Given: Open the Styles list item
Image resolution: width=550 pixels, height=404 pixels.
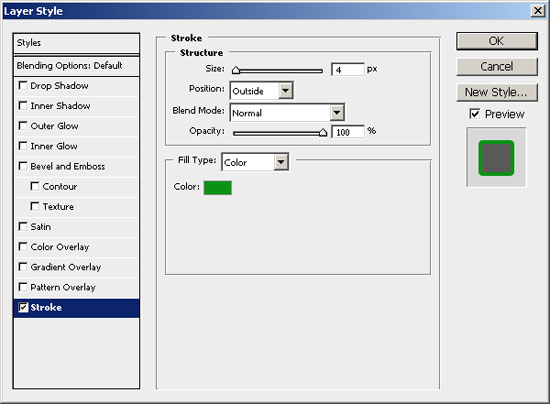Looking at the screenshot, I should point(76,43).
